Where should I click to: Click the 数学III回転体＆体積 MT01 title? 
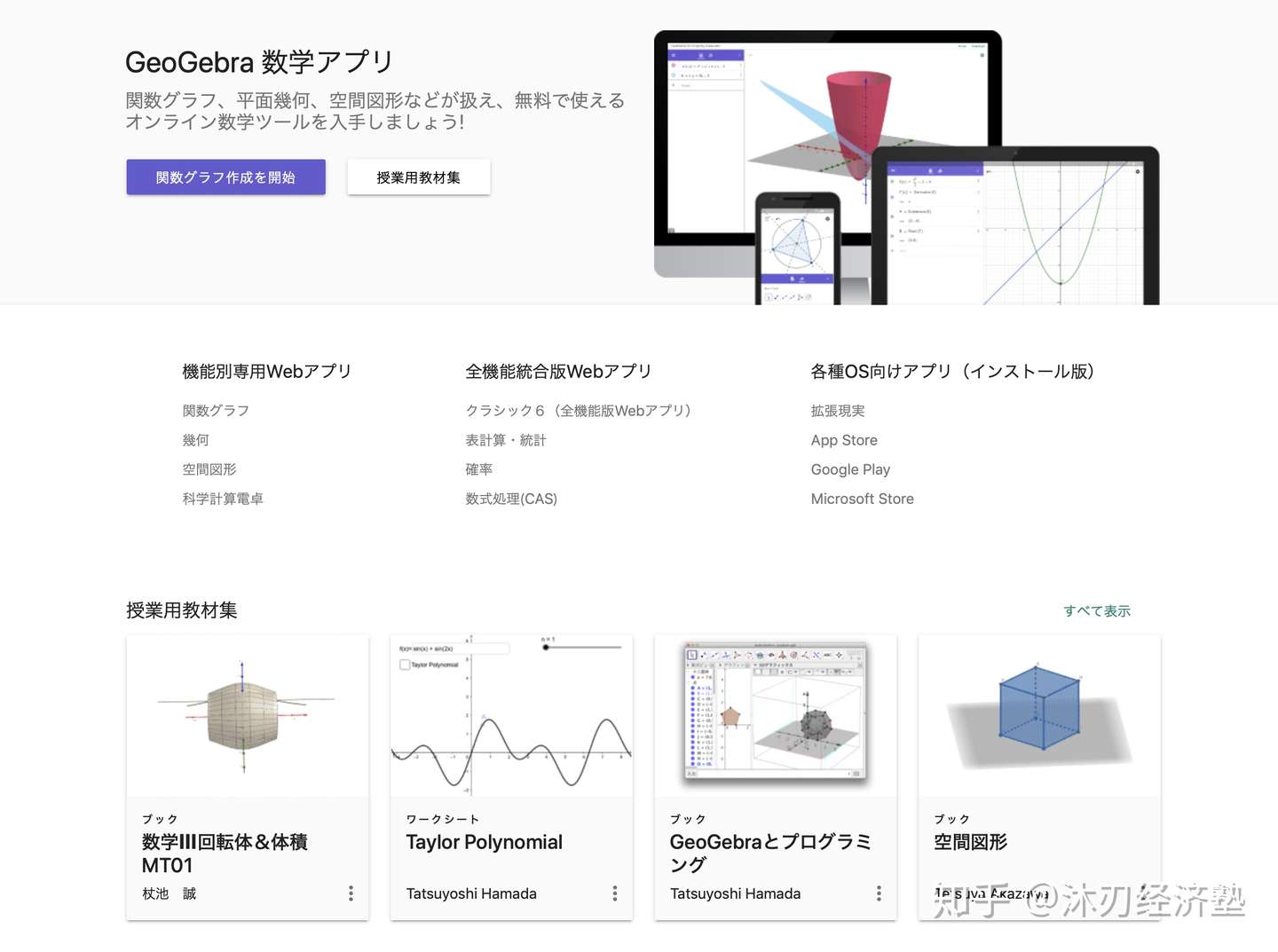(225, 854)
